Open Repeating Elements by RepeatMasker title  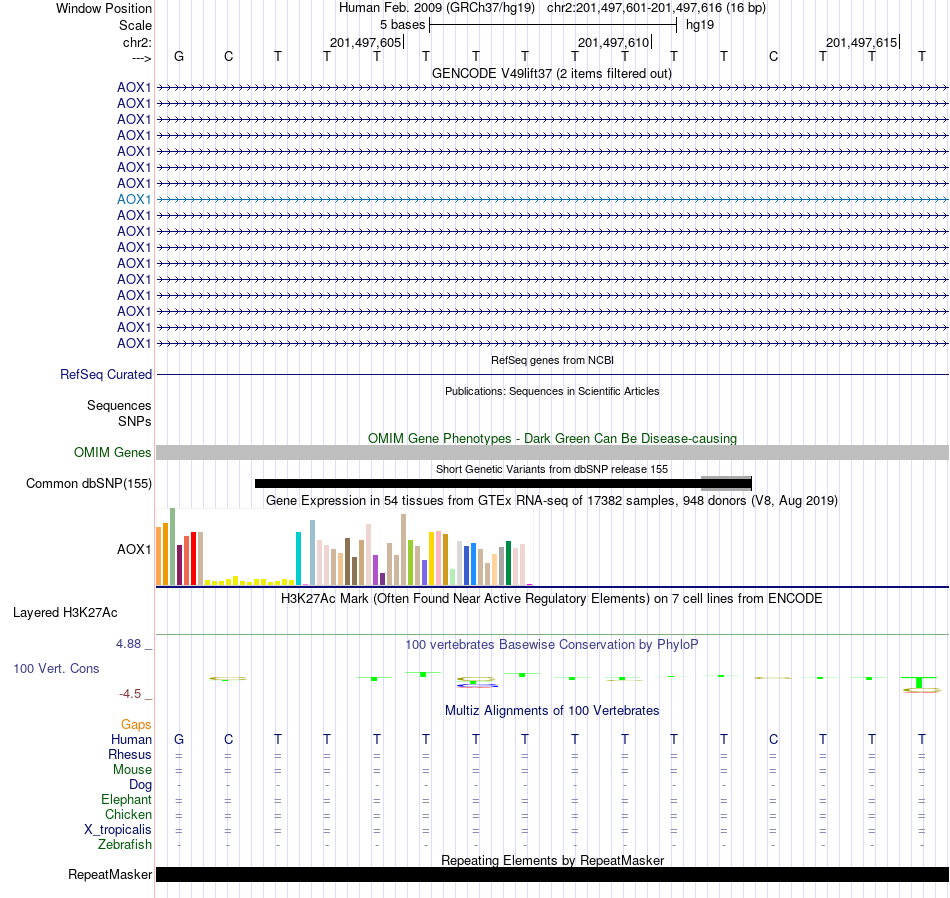[x=553, y=860]
